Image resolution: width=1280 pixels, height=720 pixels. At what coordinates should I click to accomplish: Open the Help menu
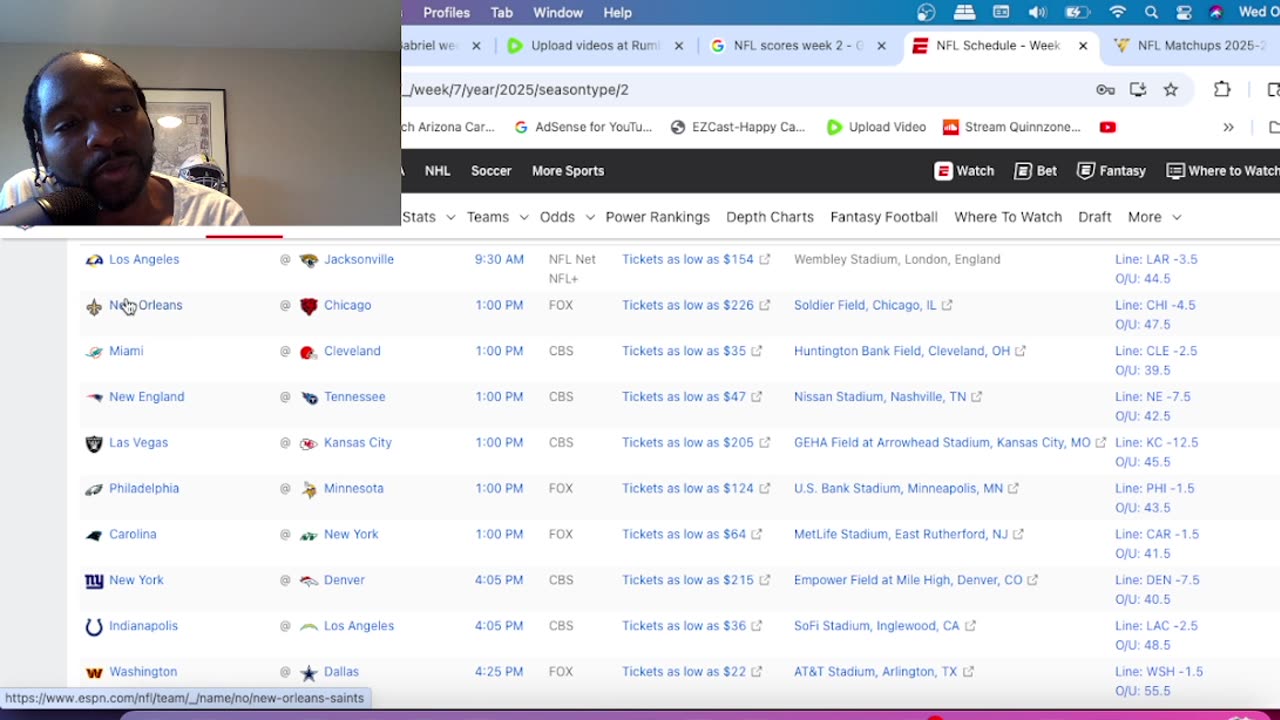coord(617,12)
